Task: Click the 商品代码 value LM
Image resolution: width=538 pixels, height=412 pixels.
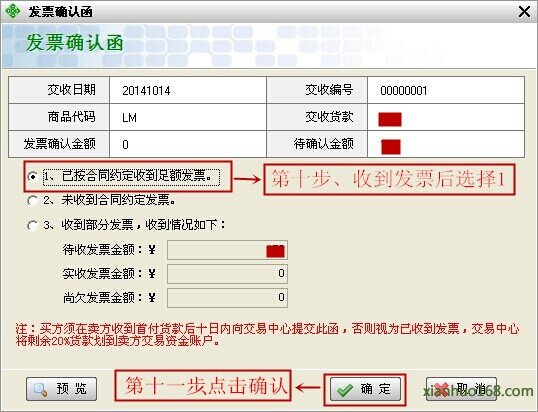Action: click(x=129, y=118)
